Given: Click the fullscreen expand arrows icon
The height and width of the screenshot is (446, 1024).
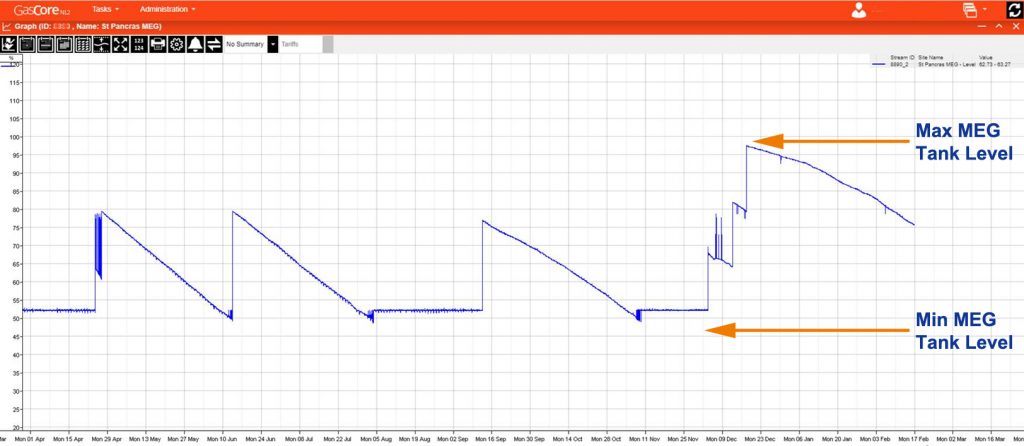Looking at the screenshot, I should [121, 44].
